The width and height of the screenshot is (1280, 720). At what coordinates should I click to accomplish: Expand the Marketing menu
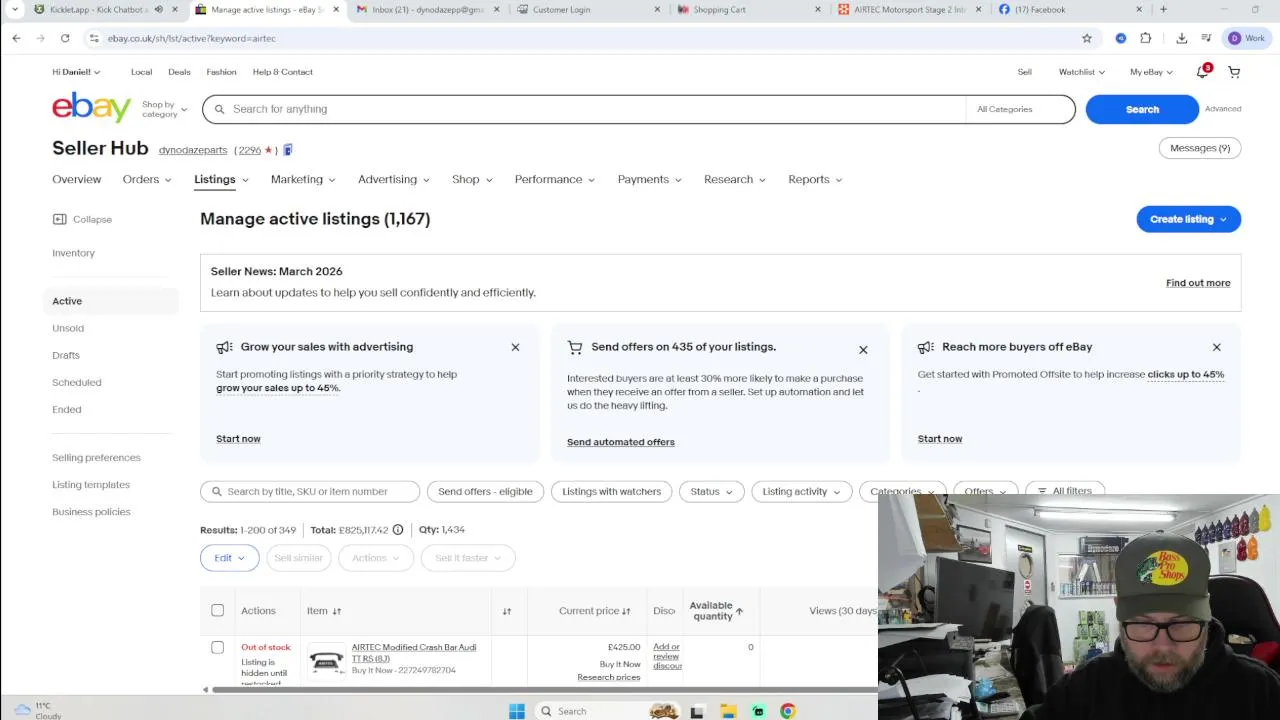pyautogui.click(x=303, y=179)
